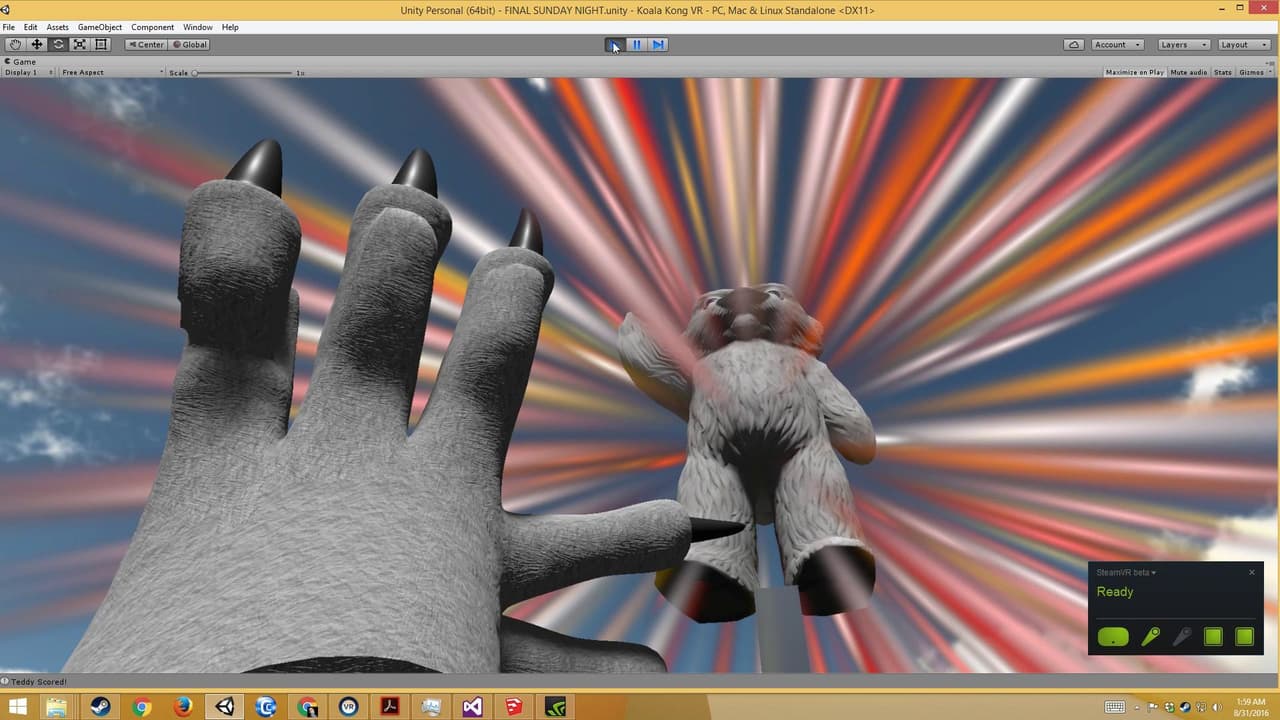Open Game tab options menu at far right
This screenshot has height=720, width=1280.
[x=1271, y=62]
